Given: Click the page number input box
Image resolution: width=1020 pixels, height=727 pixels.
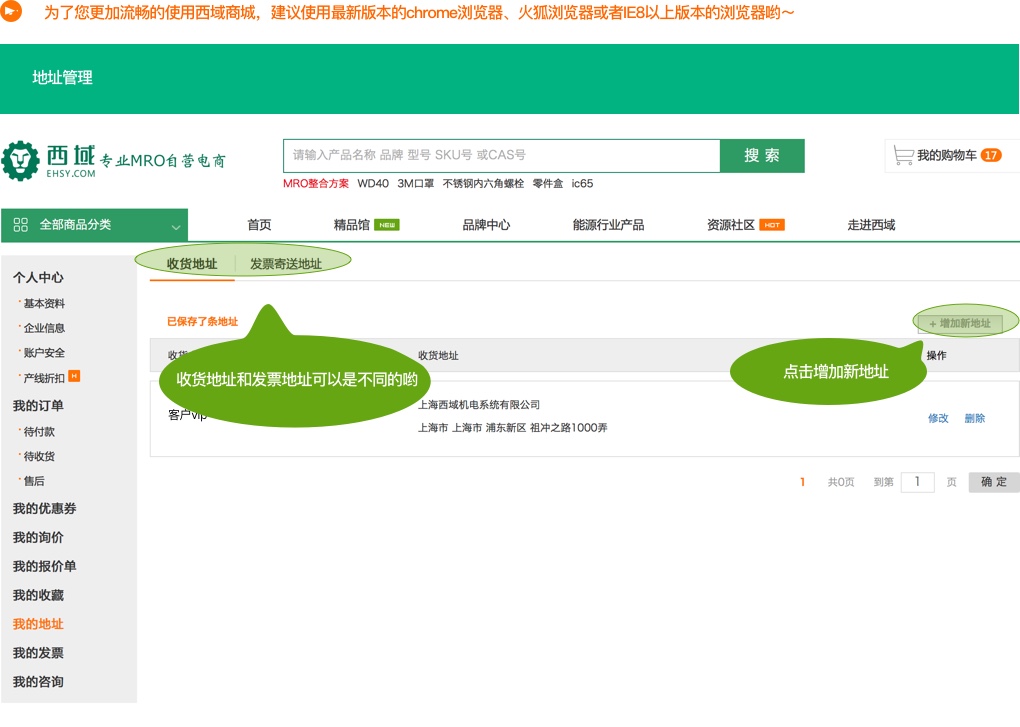Looking at the screenshot, I should (x=917, y=482).
